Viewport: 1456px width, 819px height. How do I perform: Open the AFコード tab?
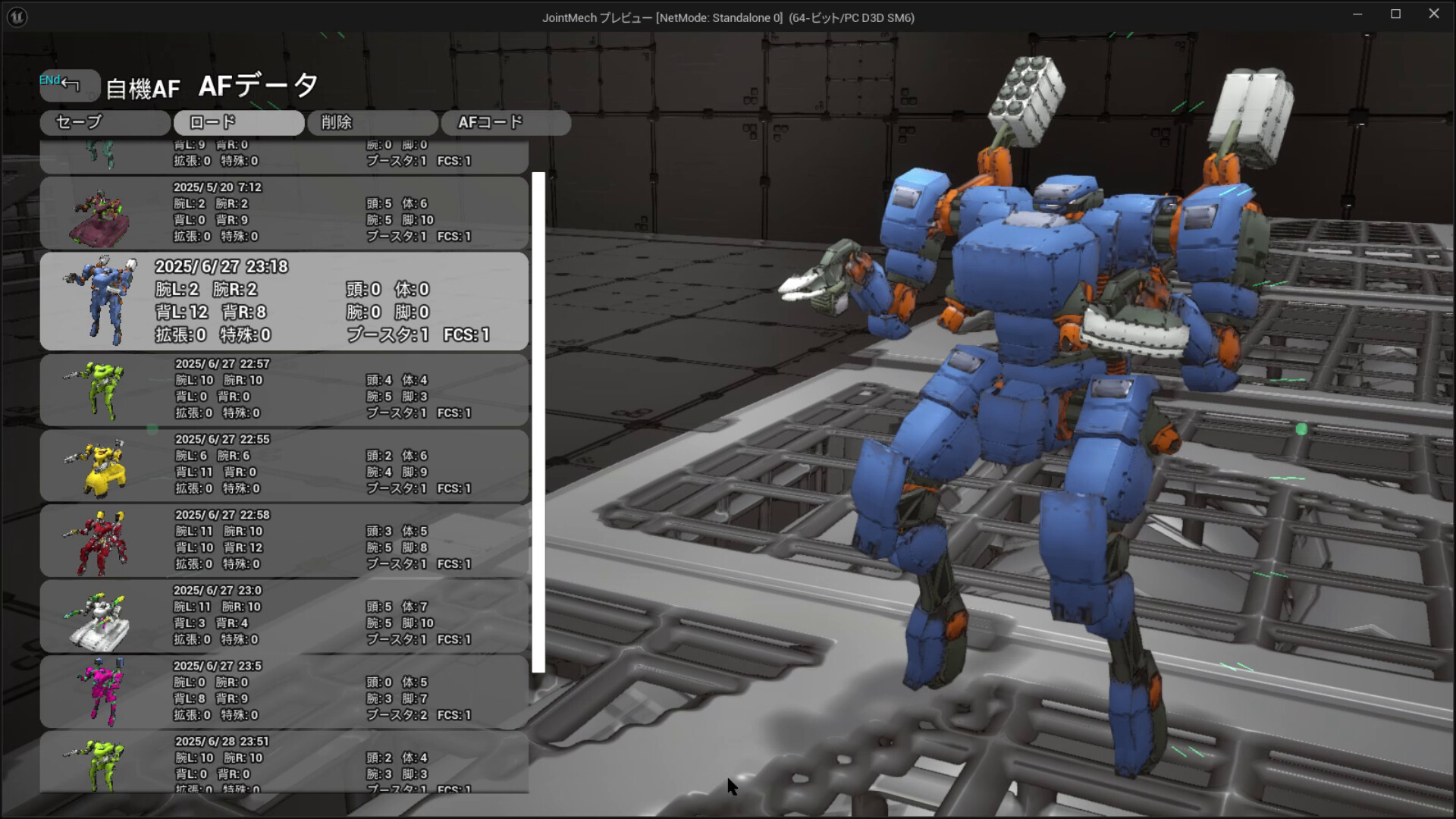click(x=506, y=122)
